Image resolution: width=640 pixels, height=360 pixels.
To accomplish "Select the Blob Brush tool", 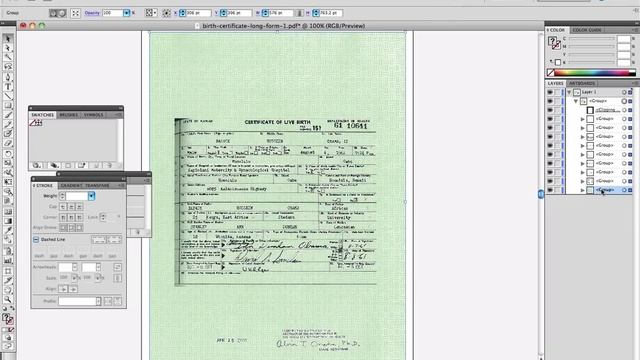I will tap(8, 134).
